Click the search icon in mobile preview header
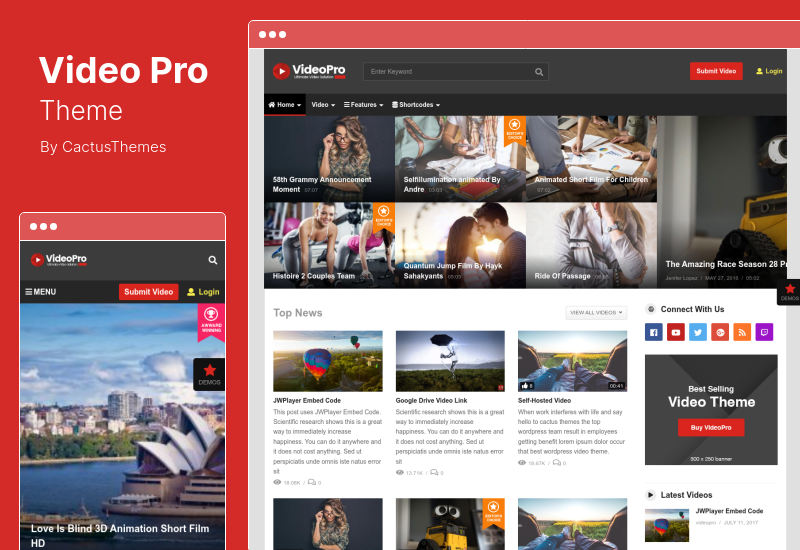Viewport: 800px width, 550px height. 213,260
